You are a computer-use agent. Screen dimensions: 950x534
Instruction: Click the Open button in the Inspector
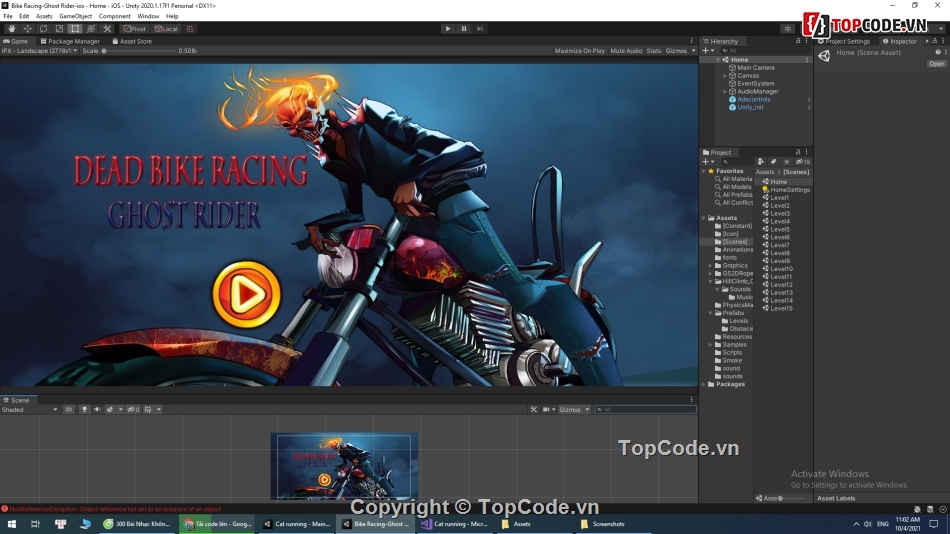936,64
